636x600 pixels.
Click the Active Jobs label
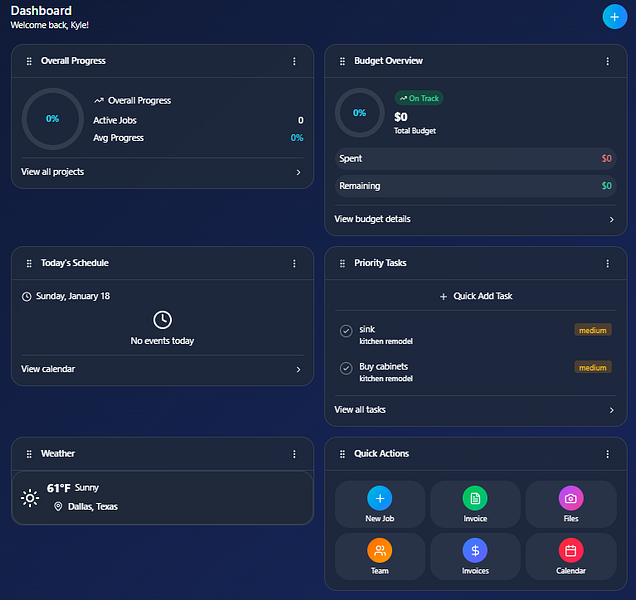click(x=115, y=120)
